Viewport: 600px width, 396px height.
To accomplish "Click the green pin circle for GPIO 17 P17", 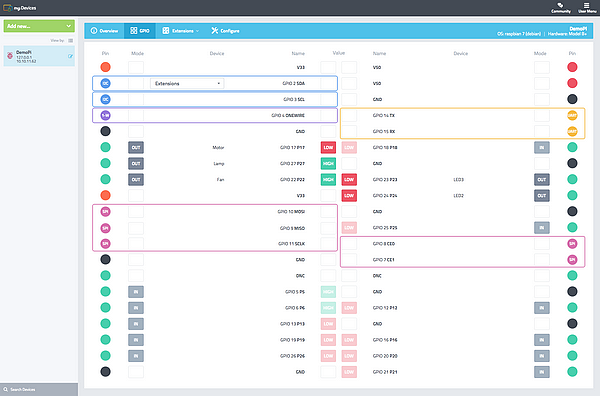I will pos(106,147).
